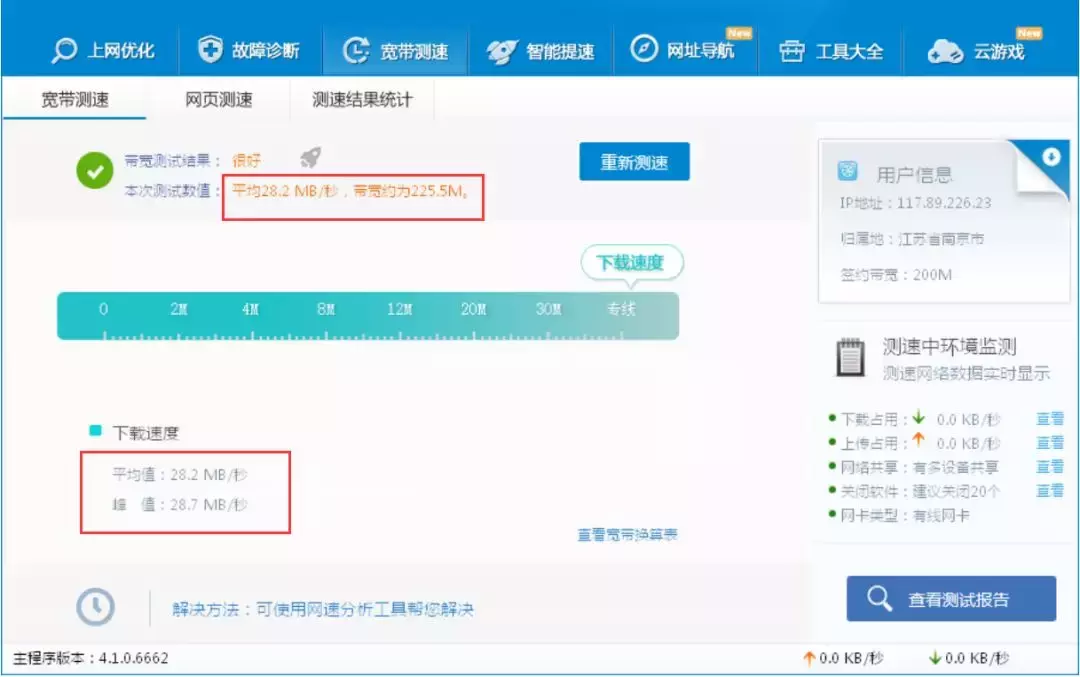Open the 测速结果统计 tab
Image resolution: width=1080 pixels, height=677 pixels.
(x=362, y=99)
